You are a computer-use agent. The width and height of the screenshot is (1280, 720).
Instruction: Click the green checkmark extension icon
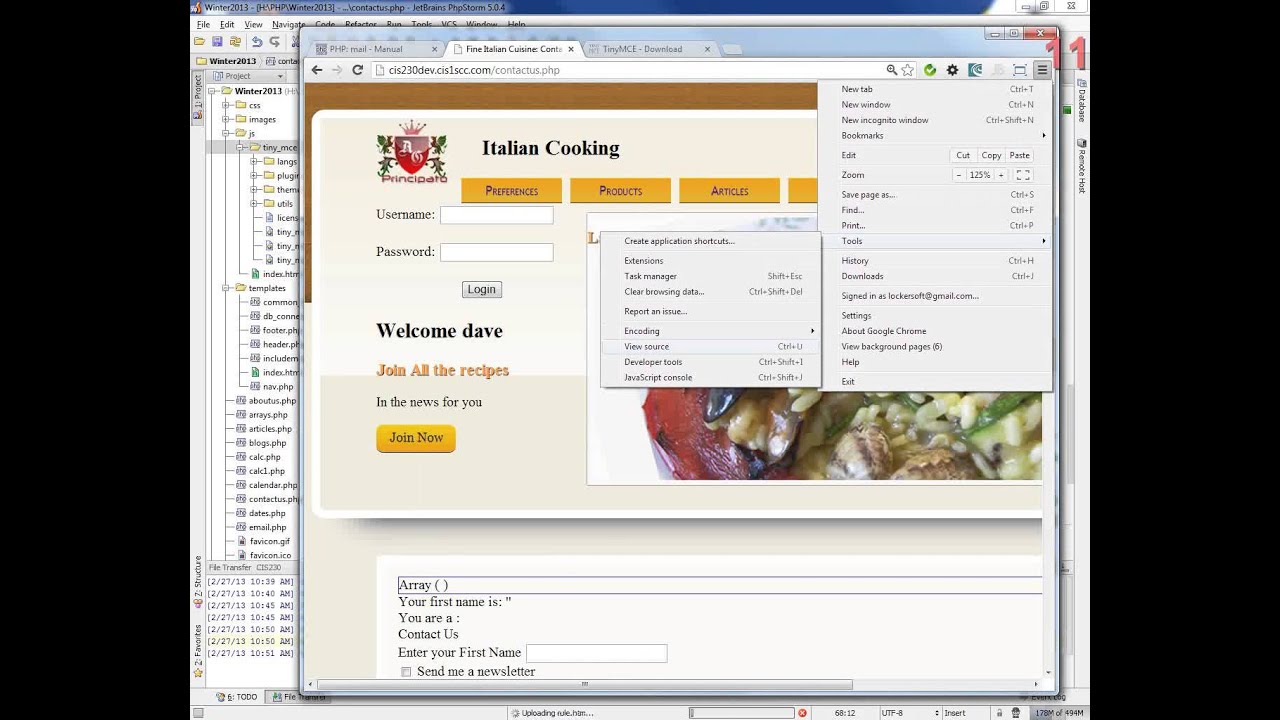tap(930, 70)
